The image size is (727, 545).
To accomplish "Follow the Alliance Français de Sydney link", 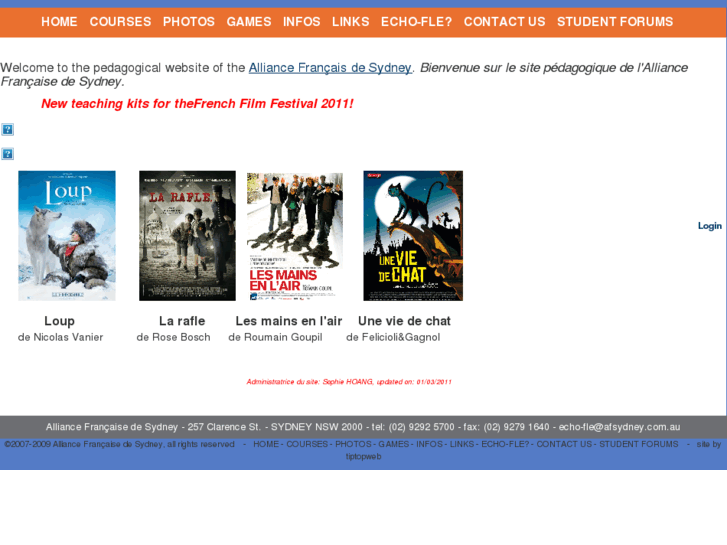I will point(330,68).
